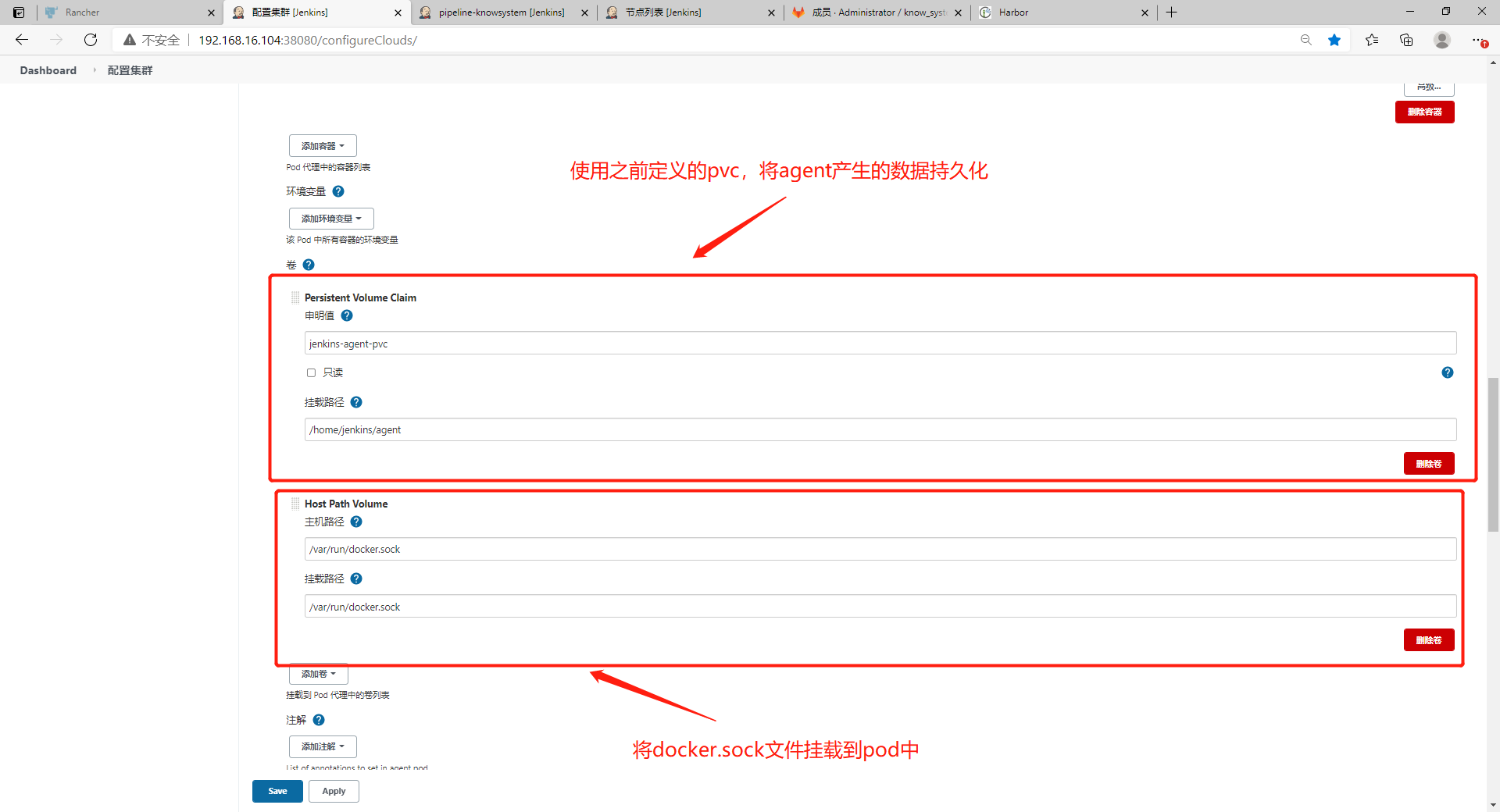Image resolution: width=1500 pixels, height=812 pixels.
Task: Open a new browser tab
Action: (x=1172, y=12)
